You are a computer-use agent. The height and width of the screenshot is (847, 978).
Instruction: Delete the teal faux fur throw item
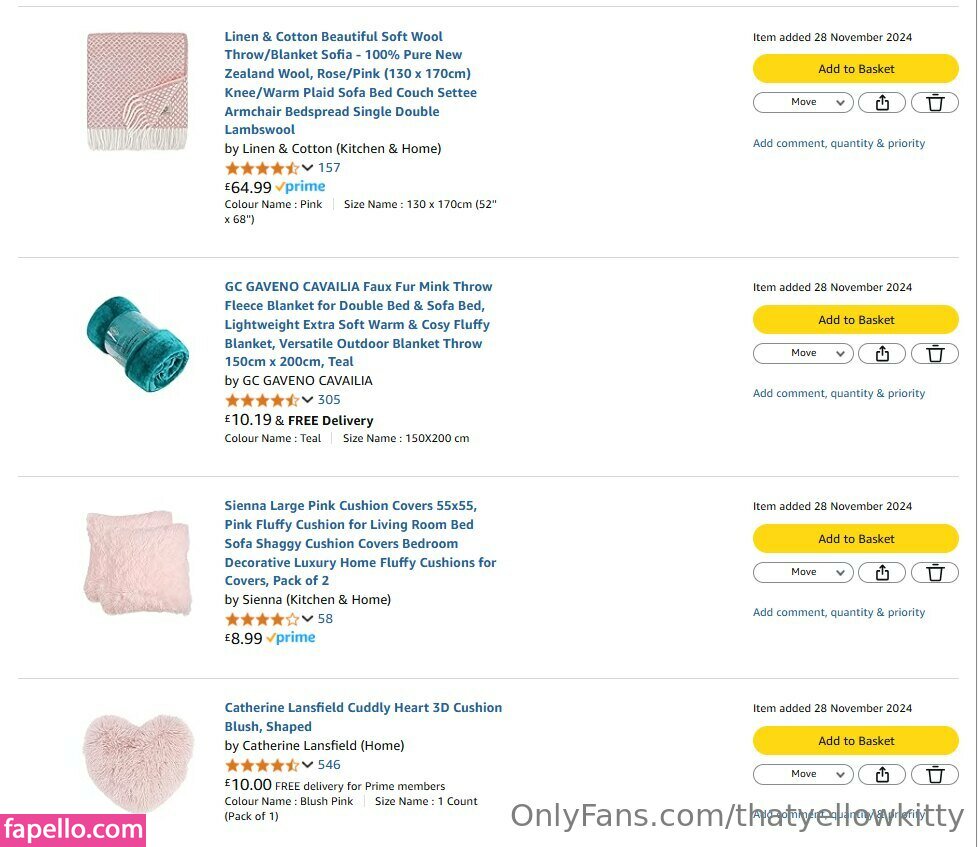pos(935,353)
